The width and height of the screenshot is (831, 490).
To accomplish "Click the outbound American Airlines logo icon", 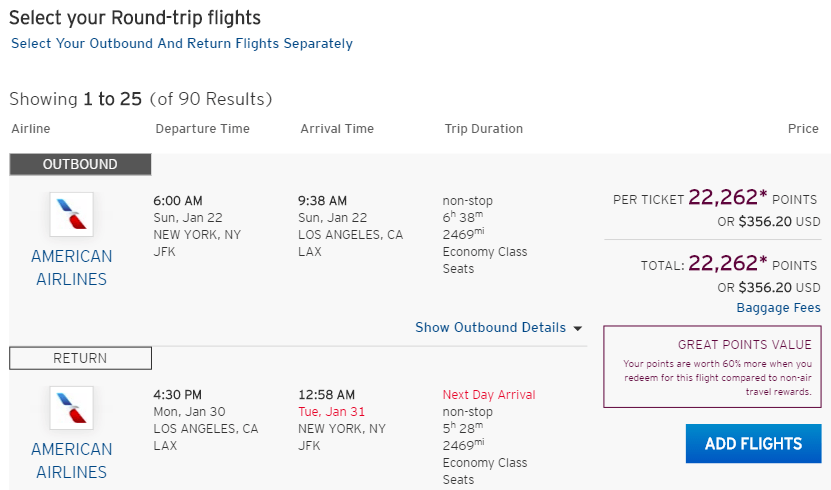I will click(x=72, y=214).
